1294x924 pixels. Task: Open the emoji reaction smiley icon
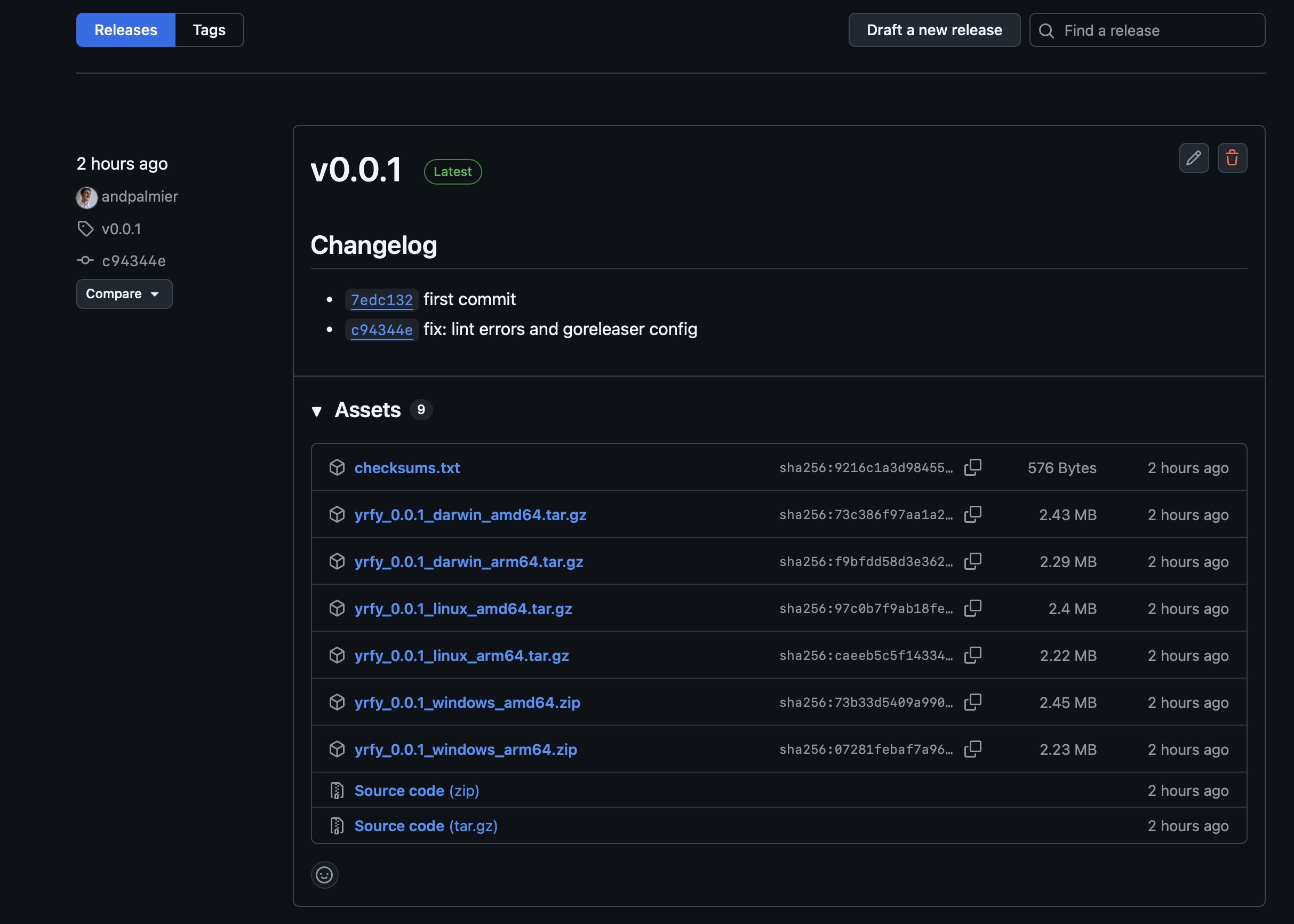pos(325,874)
